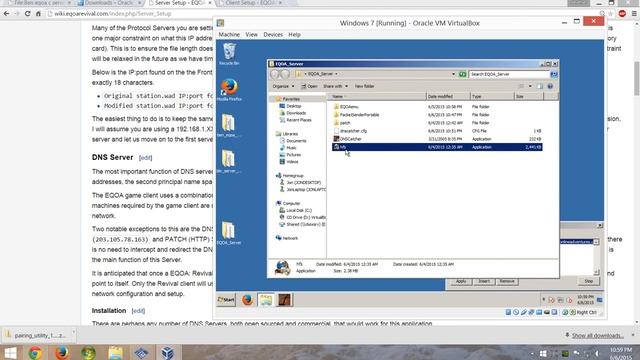Open Downloads in the navigation pane
Image resolution: width=640 pixels, height=360 pixels.
(x=296, y=113)
